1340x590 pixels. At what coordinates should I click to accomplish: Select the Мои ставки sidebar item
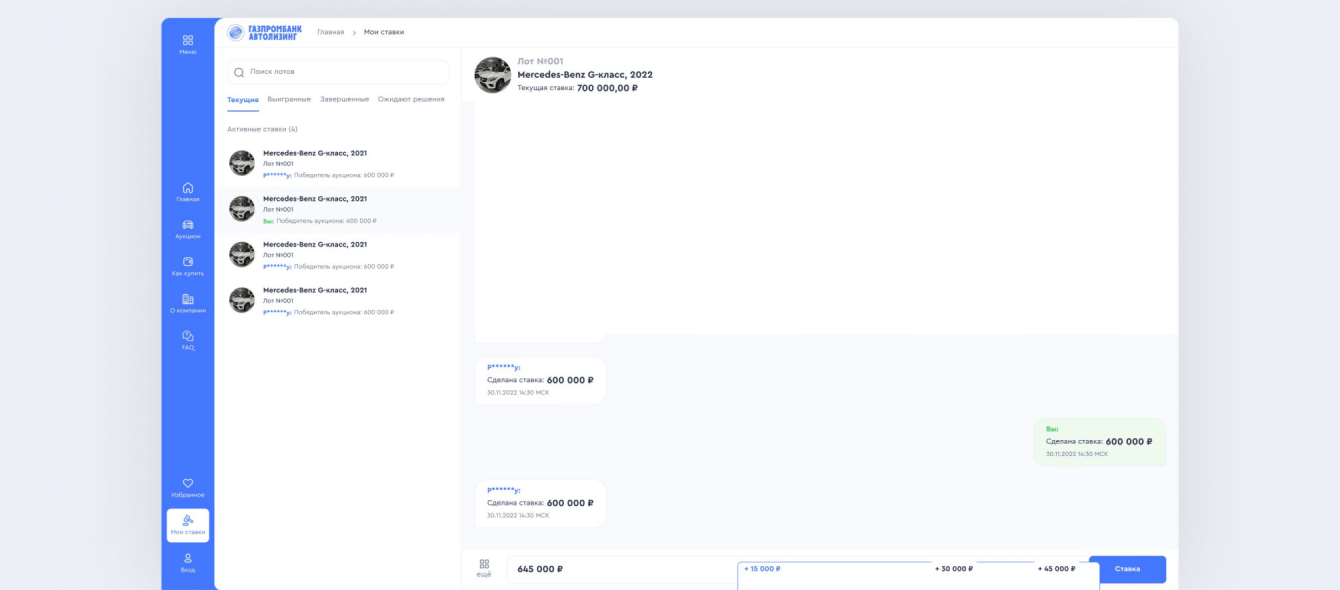[x=188, y=525]
